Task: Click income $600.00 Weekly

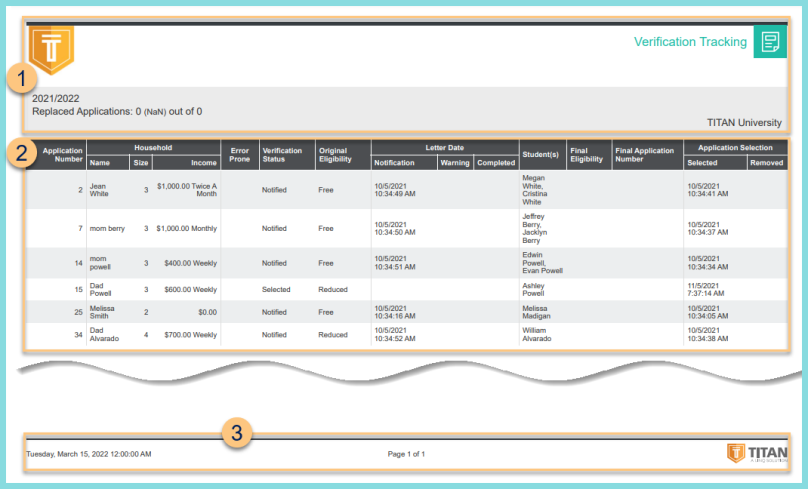Action: pos(191,290)
